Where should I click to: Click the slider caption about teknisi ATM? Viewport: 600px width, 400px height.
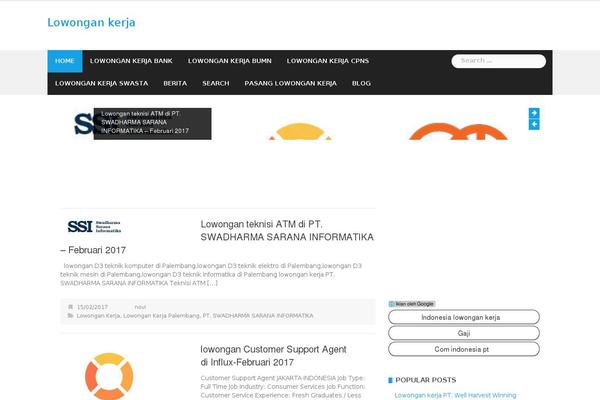(x=152, y=123)
